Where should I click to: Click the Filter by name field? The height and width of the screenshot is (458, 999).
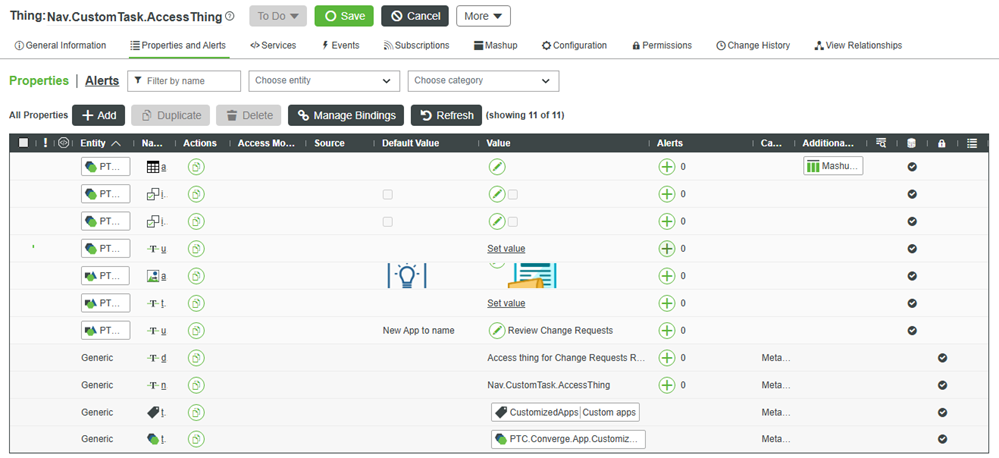(184, 81)
